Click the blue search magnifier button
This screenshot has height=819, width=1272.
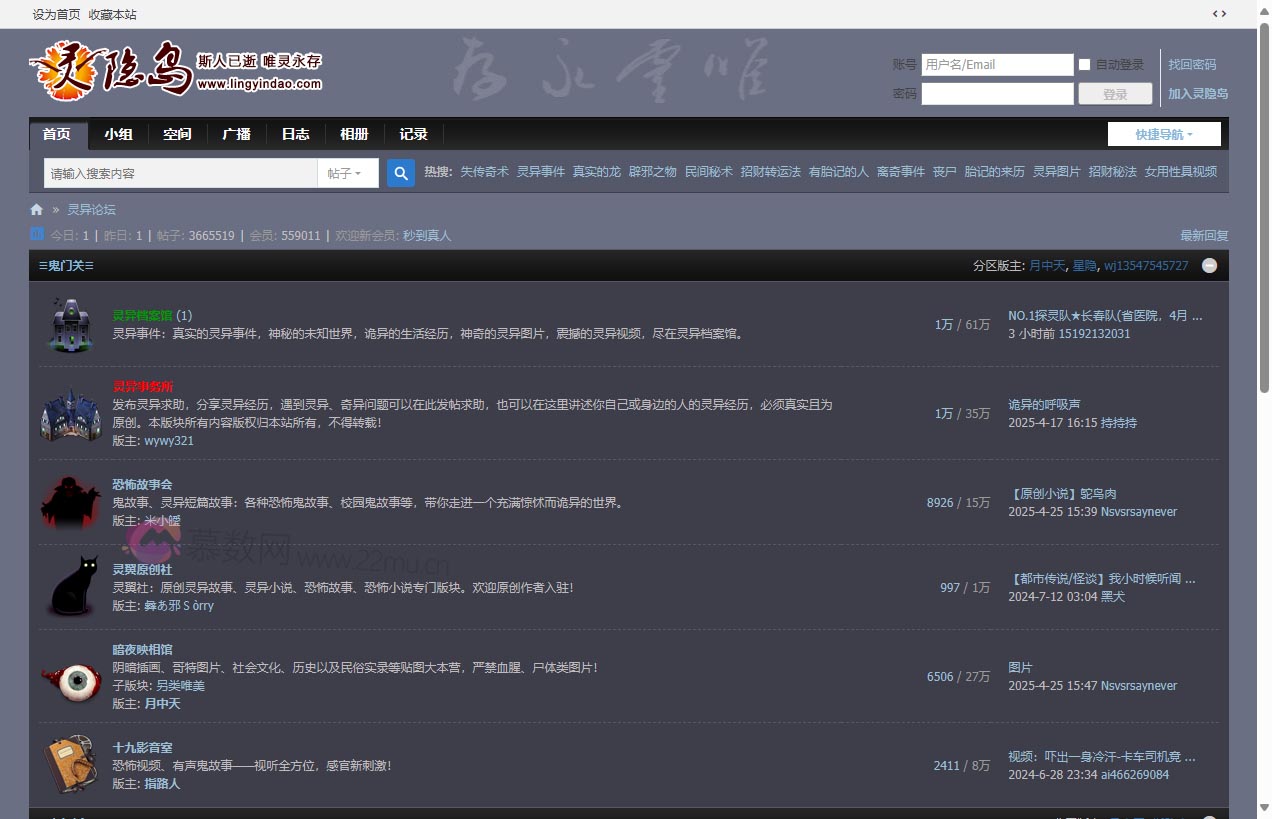(400, 173)
